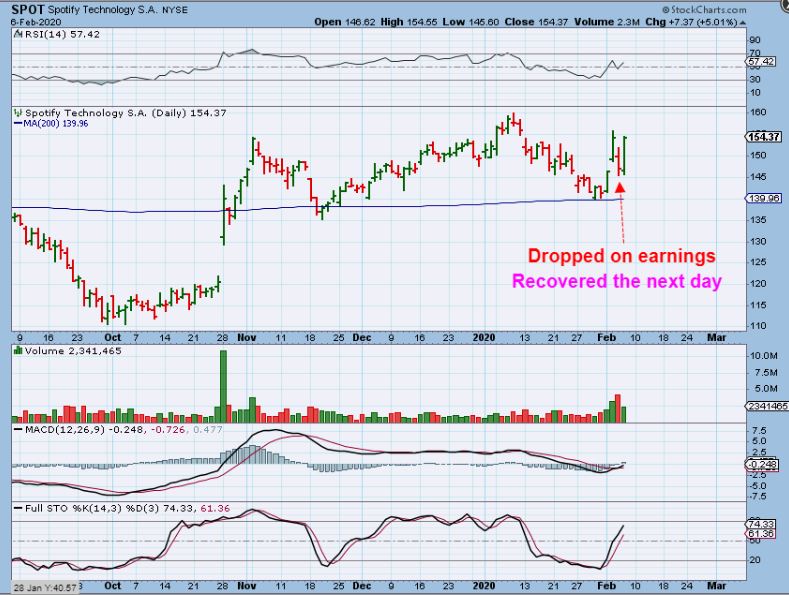The image size is (789, 595).
Task: Click the 74.33 stochastic %K tag on right axis
Action: click(x=760, y=525)
